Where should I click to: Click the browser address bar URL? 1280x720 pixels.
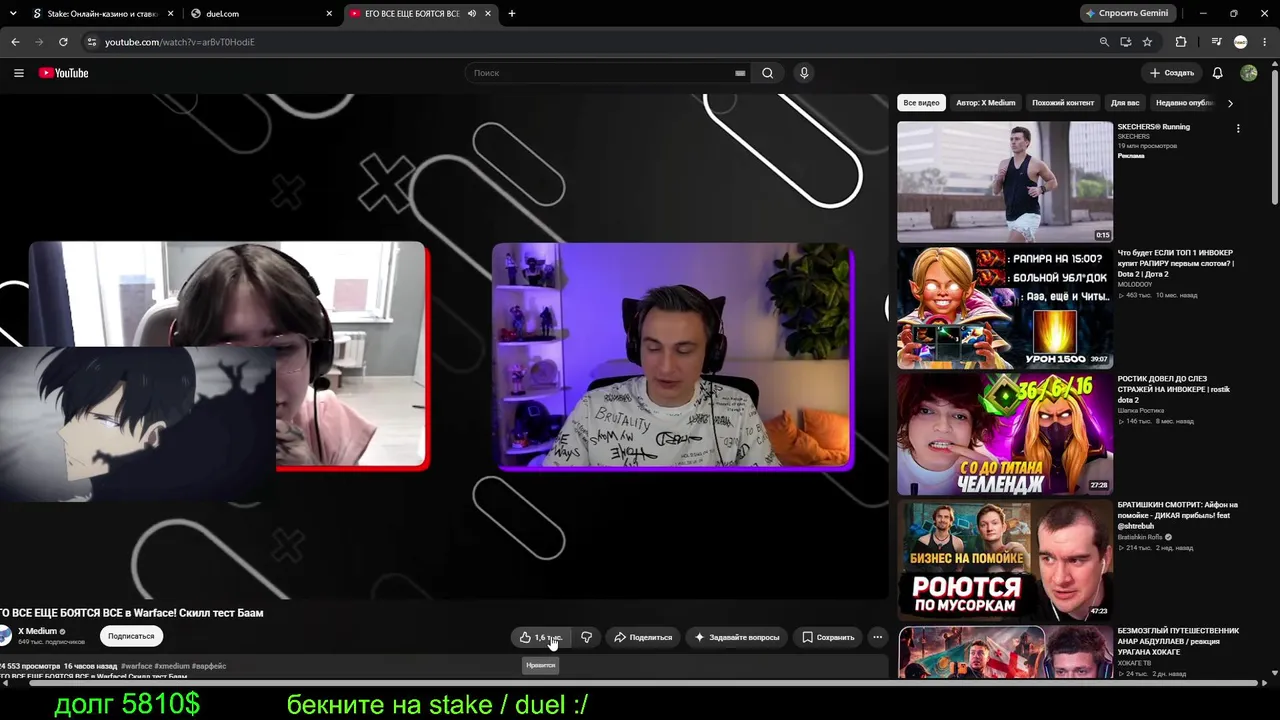click(x=180, y=42)
